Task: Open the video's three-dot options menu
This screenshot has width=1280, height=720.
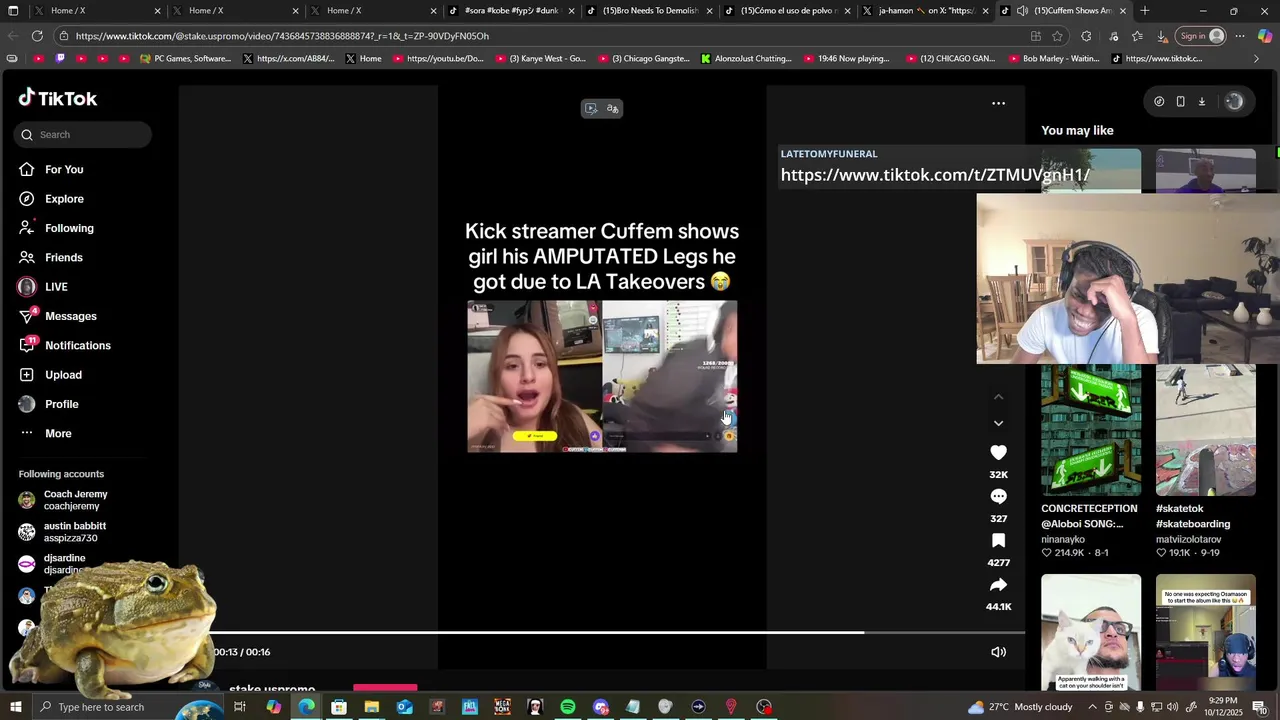Action: click(x=998, y=103)
